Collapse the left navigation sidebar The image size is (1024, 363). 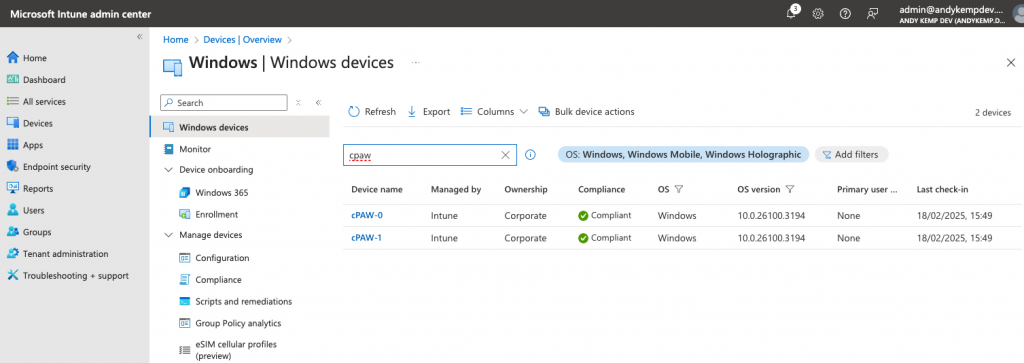click(x=139, y=37)
